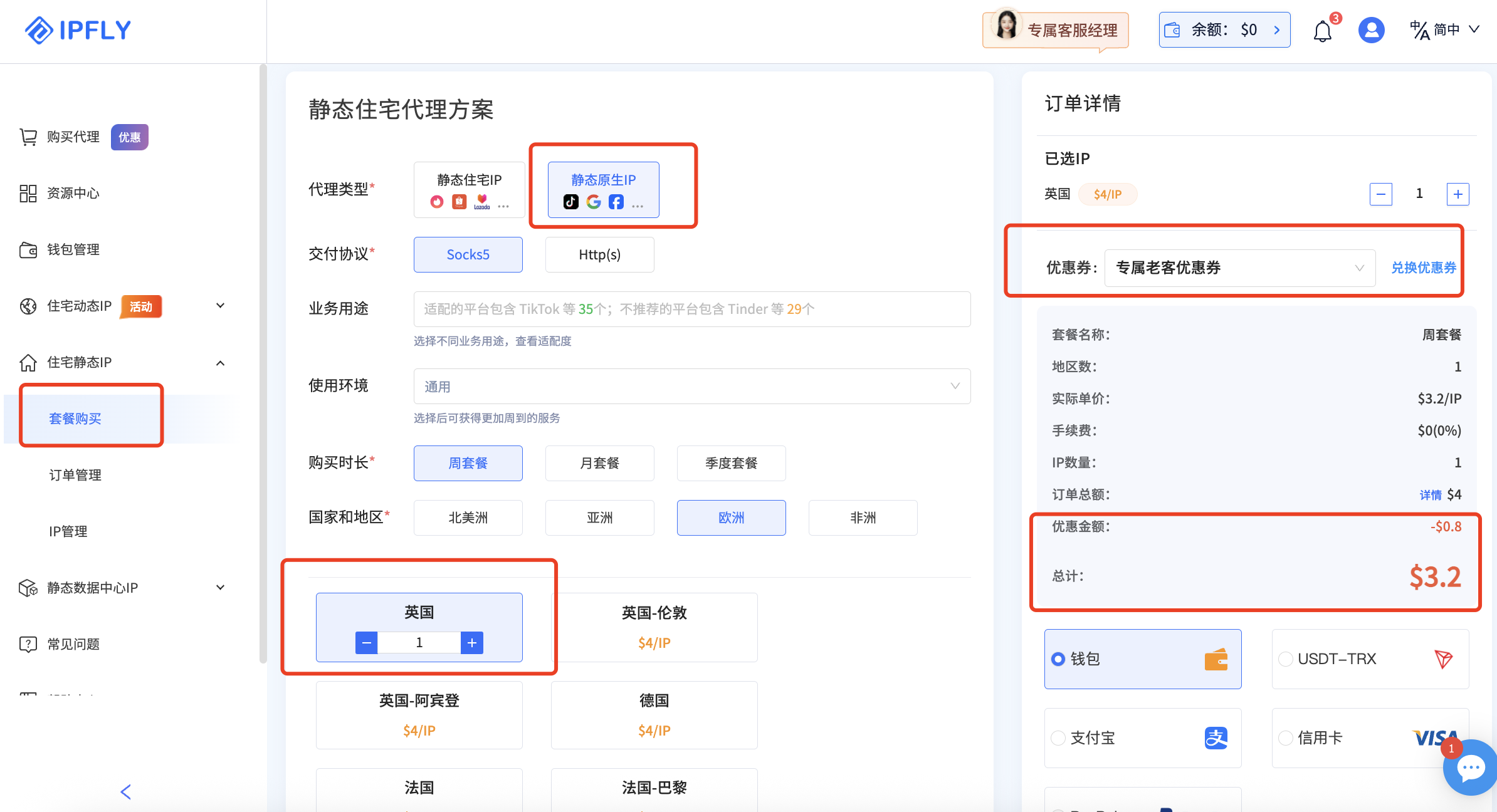Open the 使用环境 dropdown
Image resolution: width=1497 pixels, height=812 pixels.
691,387
